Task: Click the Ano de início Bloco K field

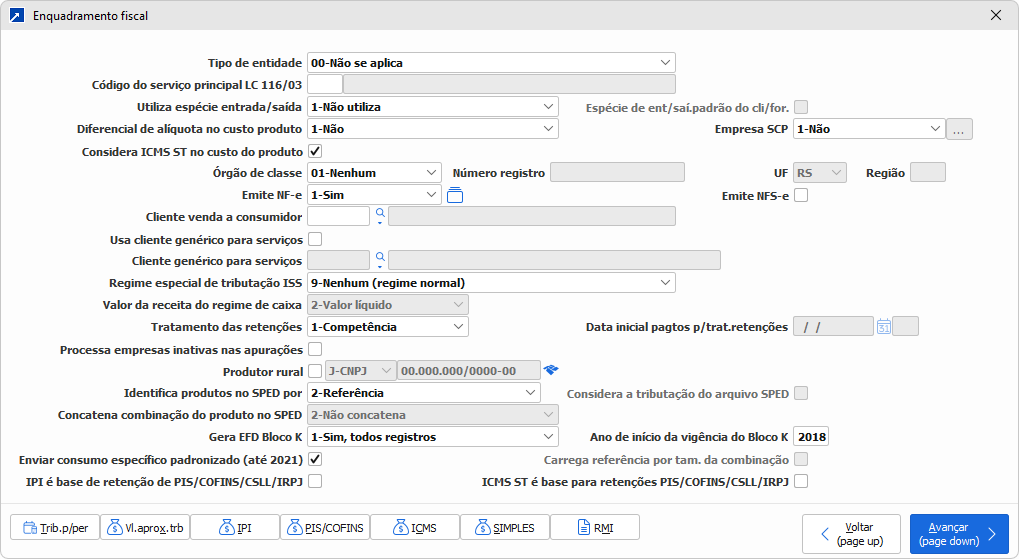Action: point(812,437)
